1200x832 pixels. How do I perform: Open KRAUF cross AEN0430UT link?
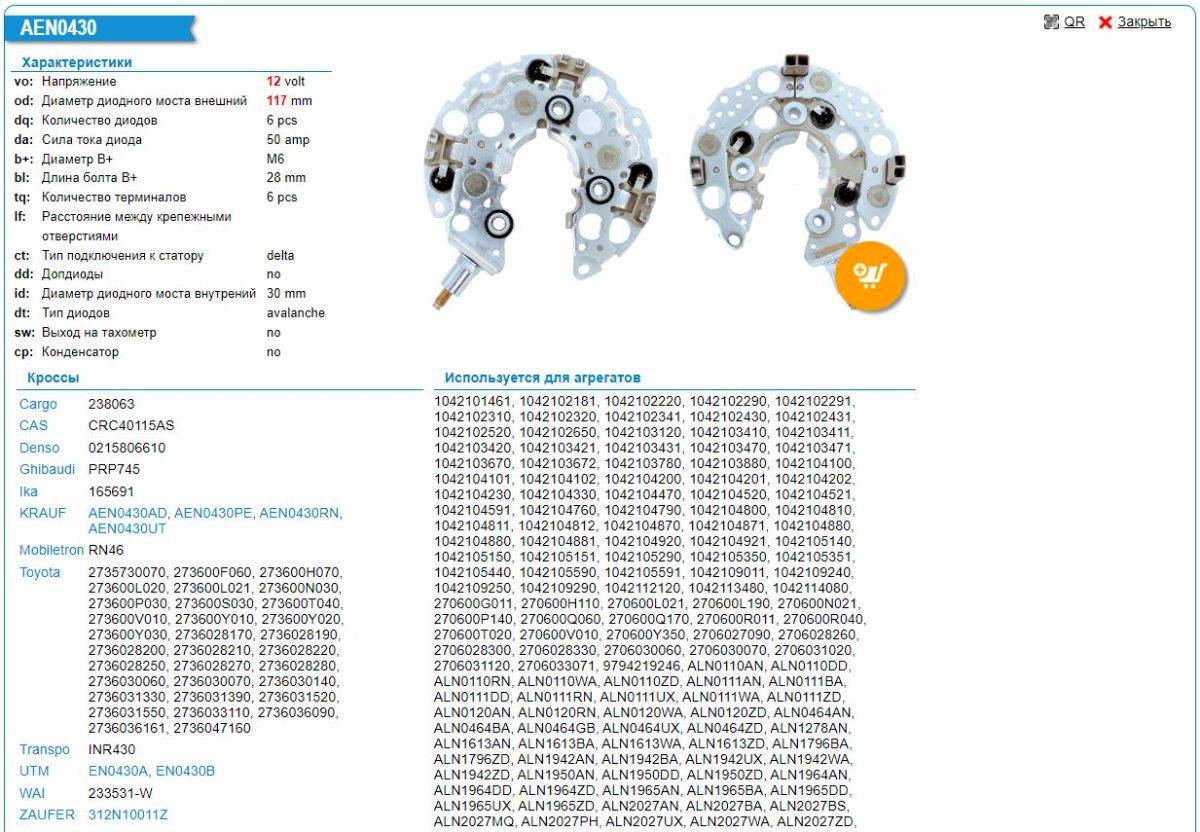click(127, 528)
